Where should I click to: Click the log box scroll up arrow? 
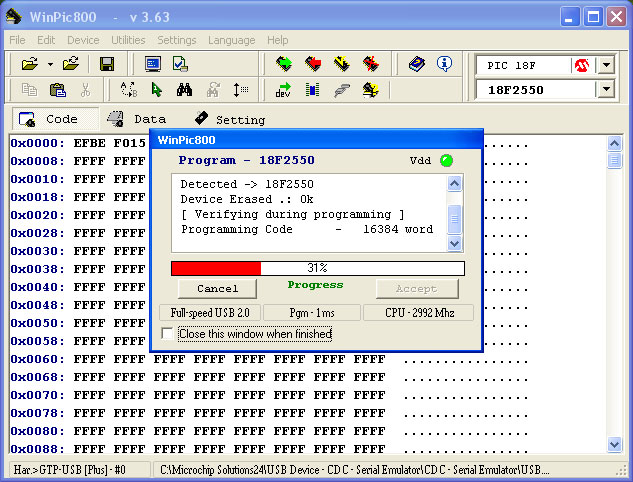(455, 184)
